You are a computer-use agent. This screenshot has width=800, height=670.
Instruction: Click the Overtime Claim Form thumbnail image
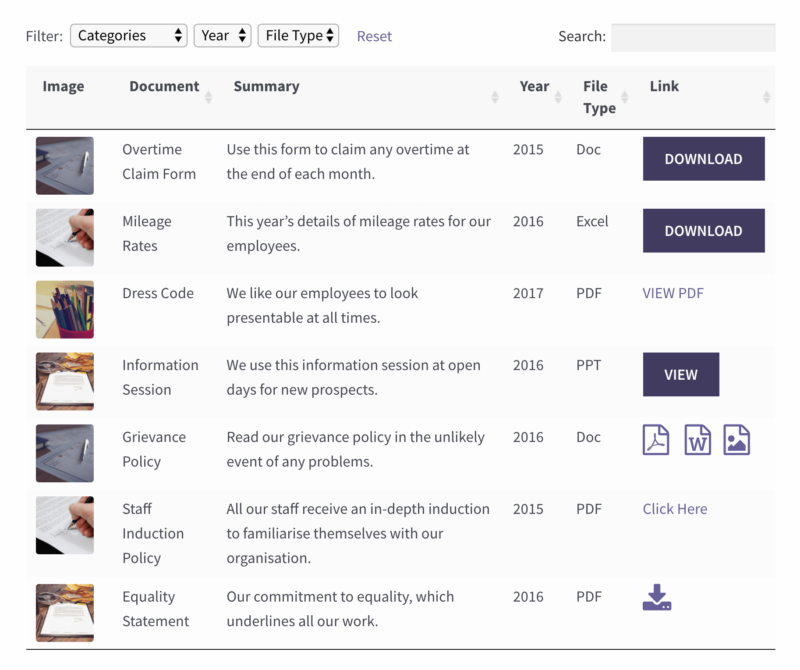click(64, 166)
